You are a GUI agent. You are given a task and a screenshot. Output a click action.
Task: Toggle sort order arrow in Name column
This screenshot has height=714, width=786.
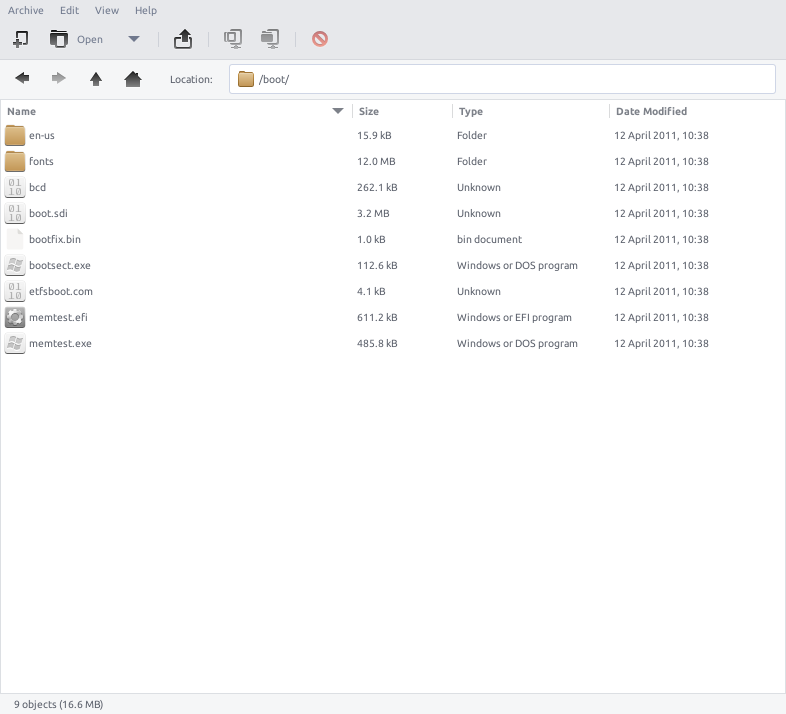338,111
